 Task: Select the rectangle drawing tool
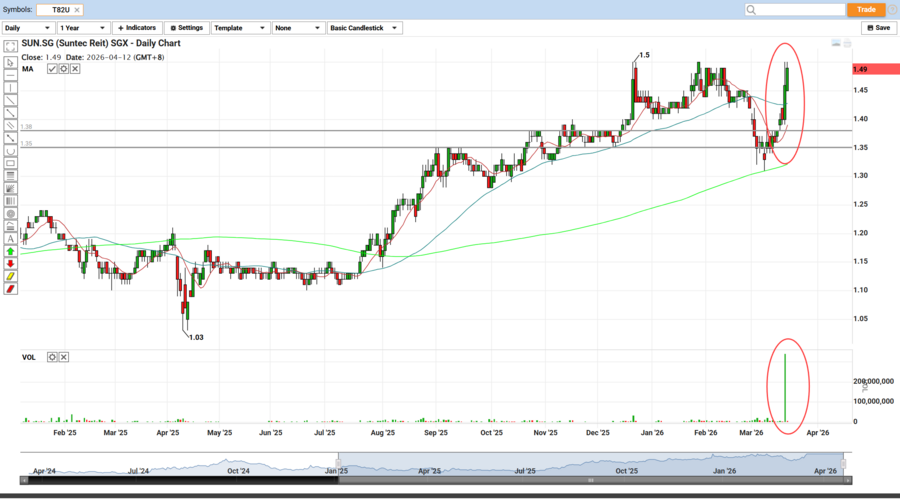tap(10, 163)
